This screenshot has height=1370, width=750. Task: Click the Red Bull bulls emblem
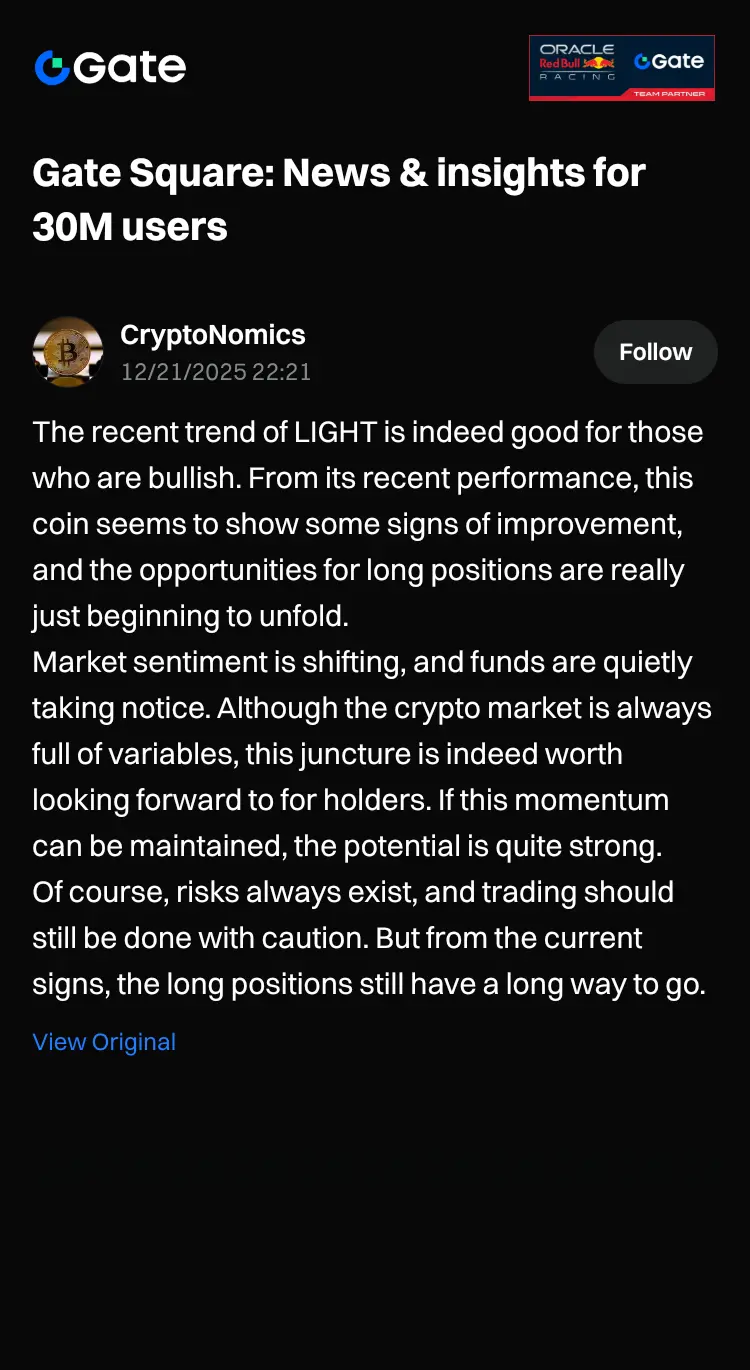pos(600,63)
